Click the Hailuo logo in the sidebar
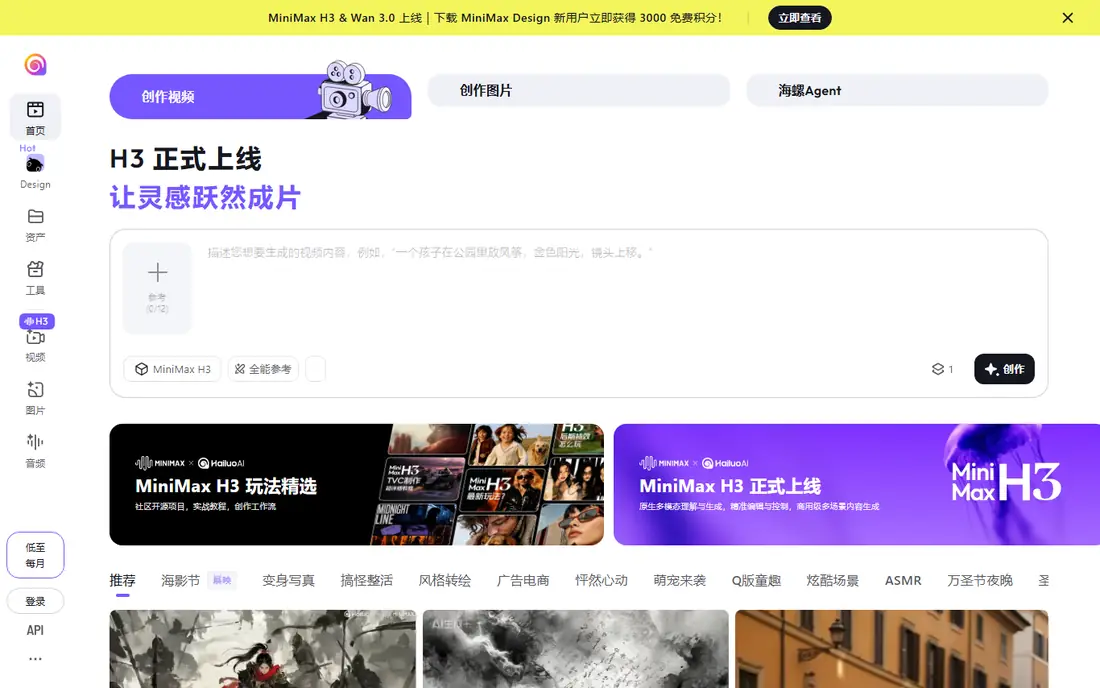Viewport: 1100px width, 688px height. (35, 65)
